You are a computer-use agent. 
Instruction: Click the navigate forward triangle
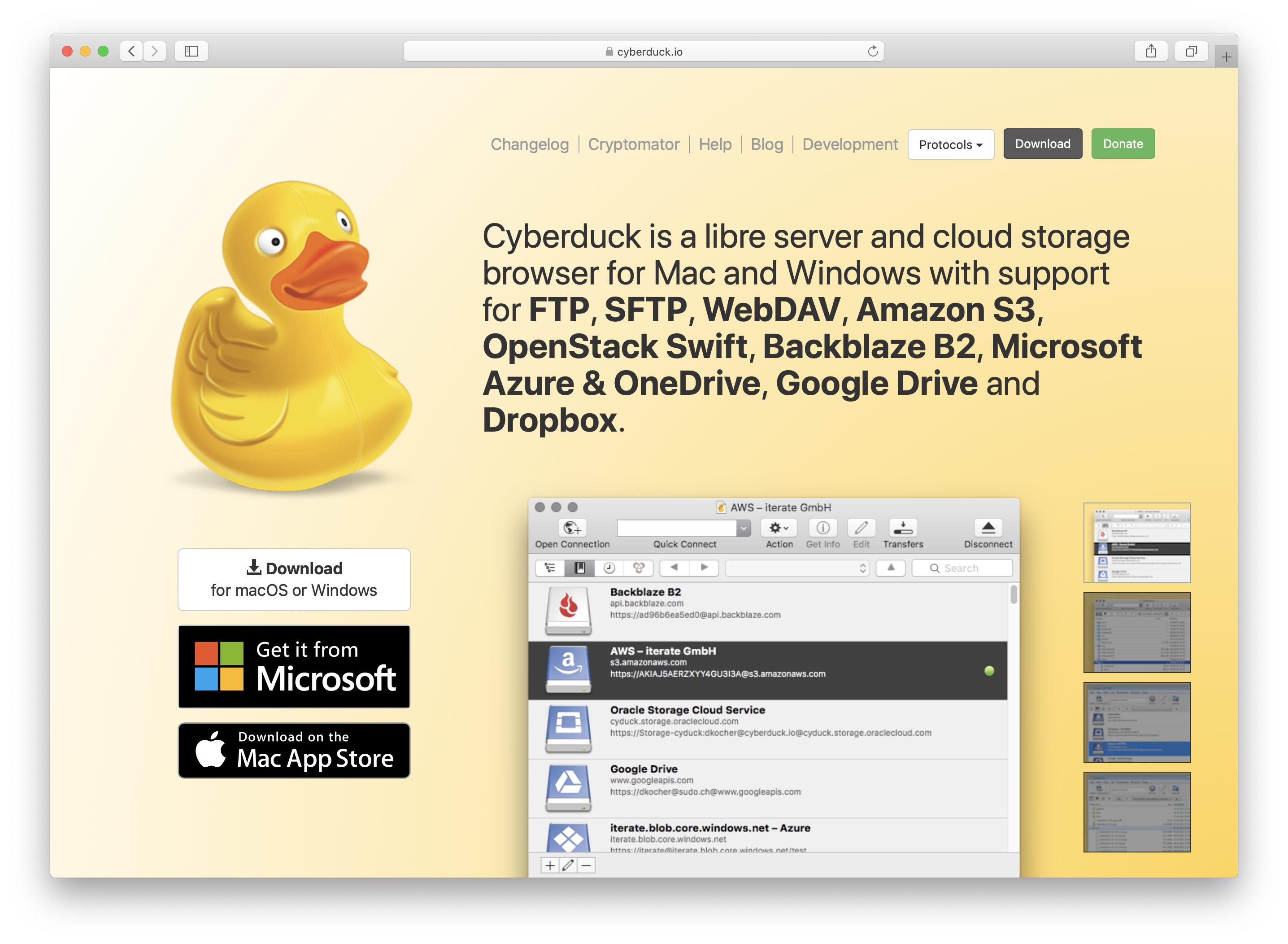pyautogui.click(x=704, y=568)
